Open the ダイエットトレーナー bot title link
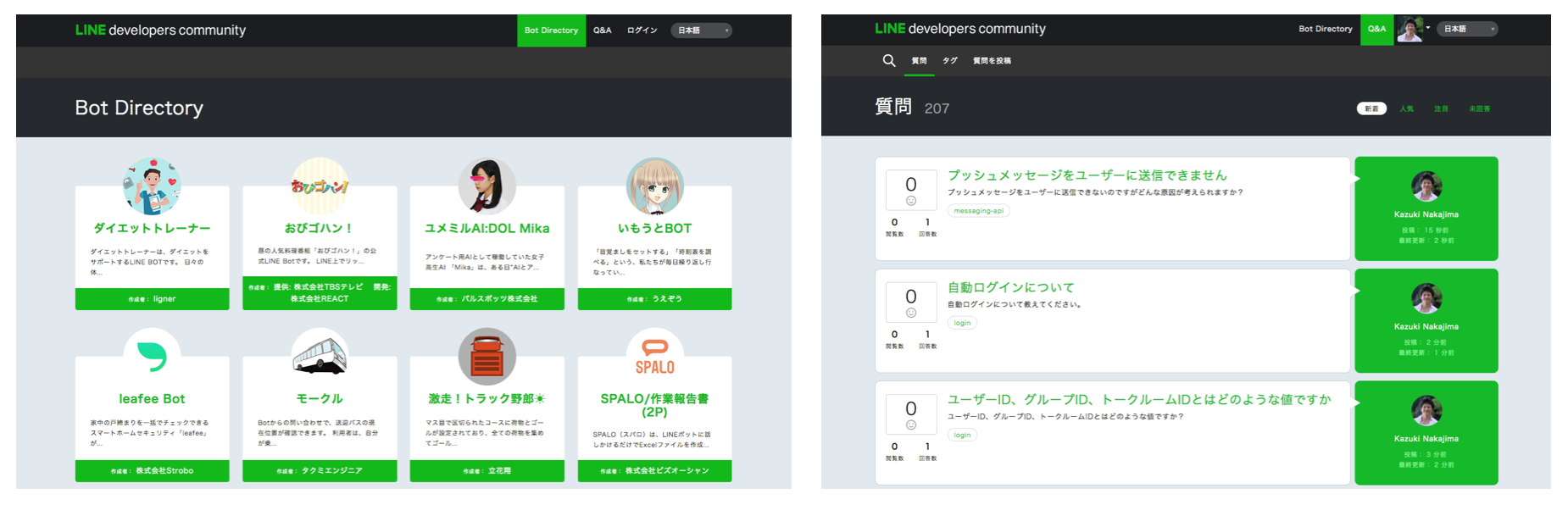Image resolution: width=1568 pixels, height=505 pixels. click(x=152, y=228)
